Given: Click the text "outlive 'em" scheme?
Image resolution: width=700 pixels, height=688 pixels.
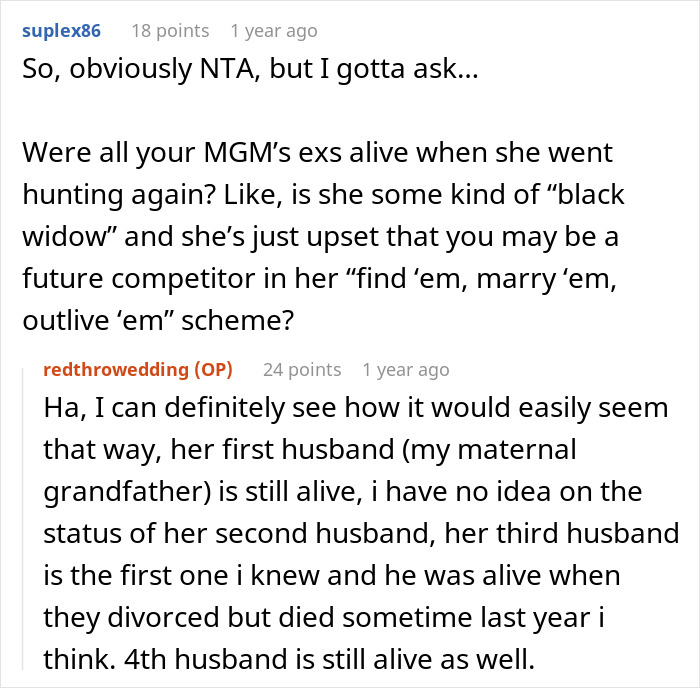Looking at the screenshot, I should point(158,321).
